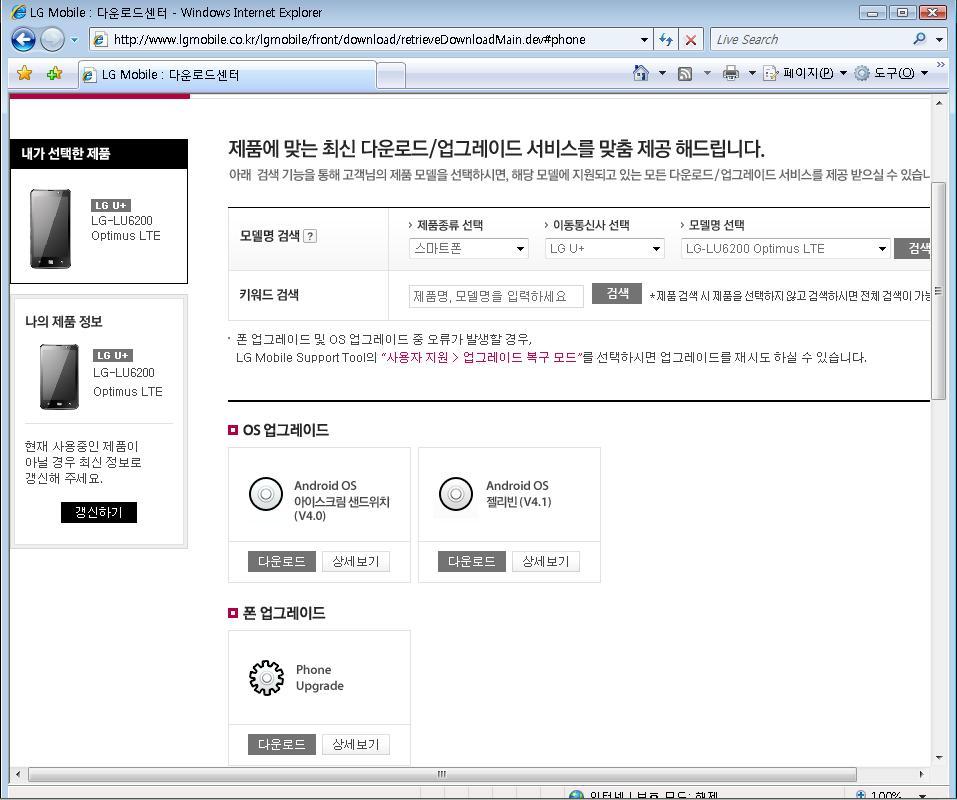Image resolution: width=957 pixels, height=800 pixels.
Task: Click the vertical scrollbar up arrow
Action: pos(939,103)
